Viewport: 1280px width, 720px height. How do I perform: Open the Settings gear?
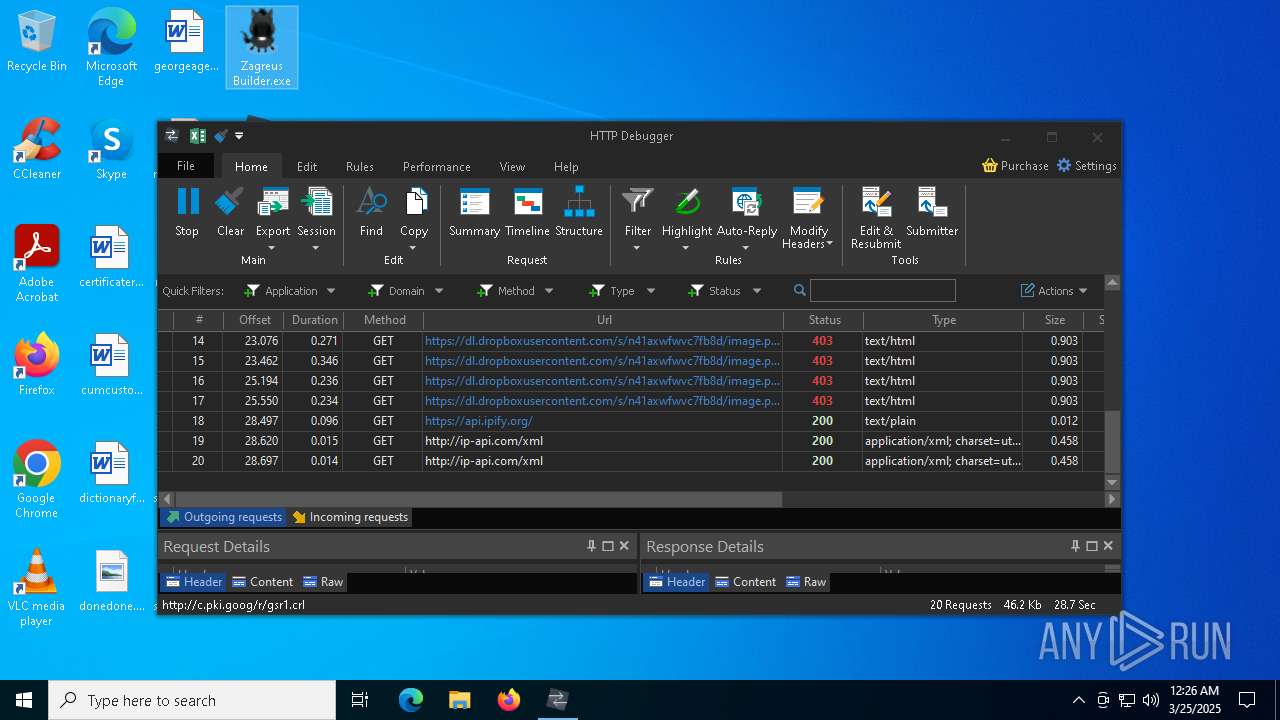point(1087,166)
